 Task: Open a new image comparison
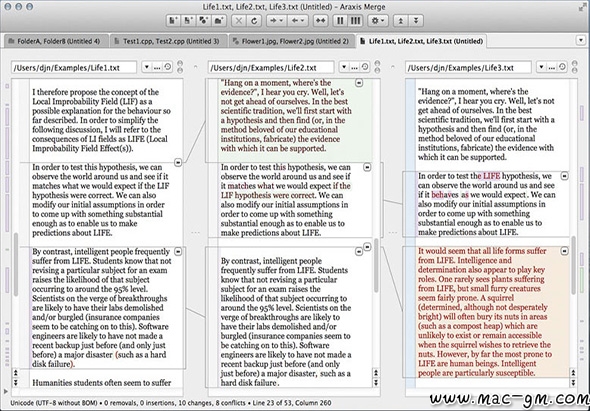click(203, 21)
